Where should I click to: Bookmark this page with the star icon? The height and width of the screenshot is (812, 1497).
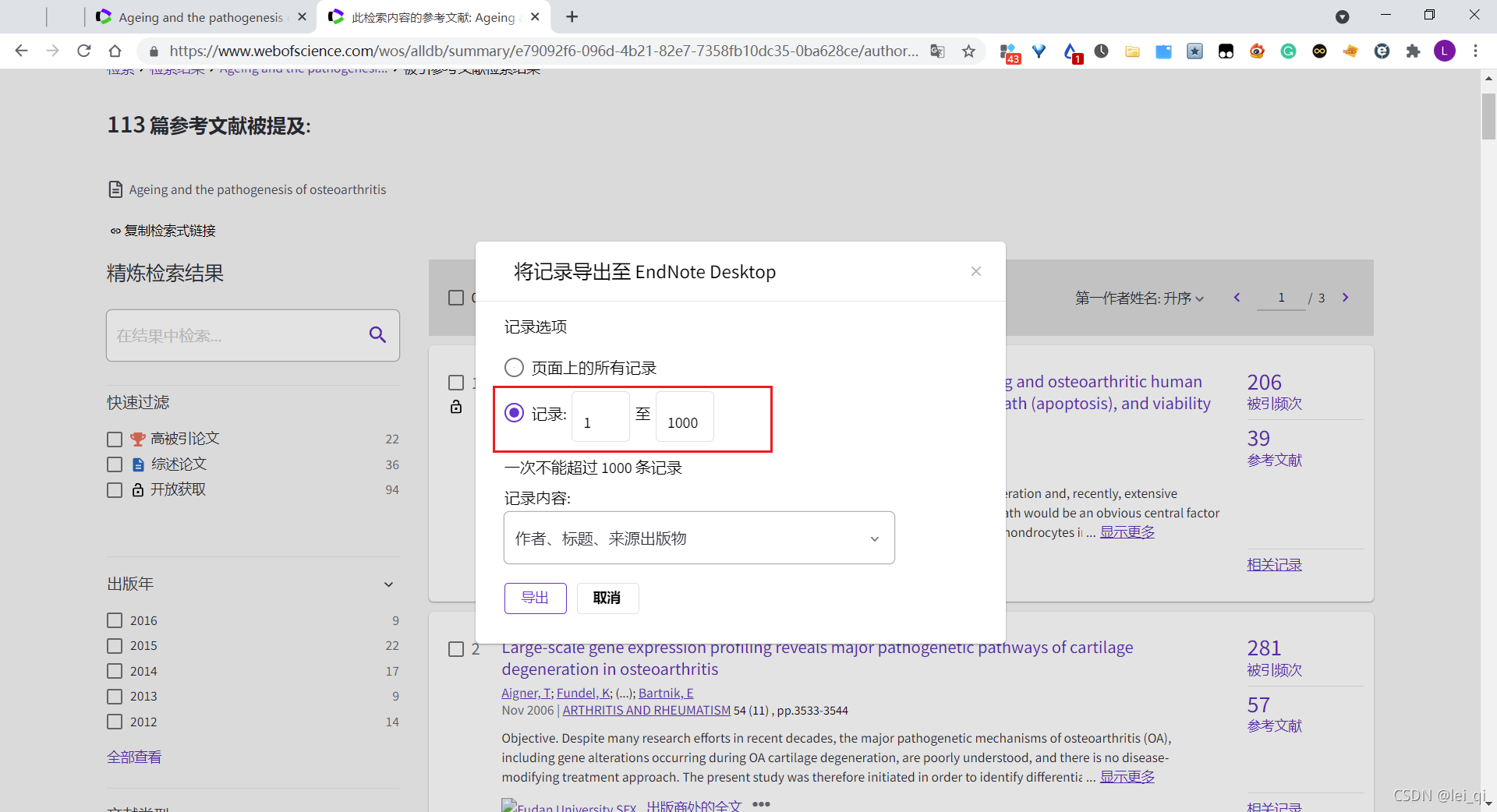coord(968,51)
